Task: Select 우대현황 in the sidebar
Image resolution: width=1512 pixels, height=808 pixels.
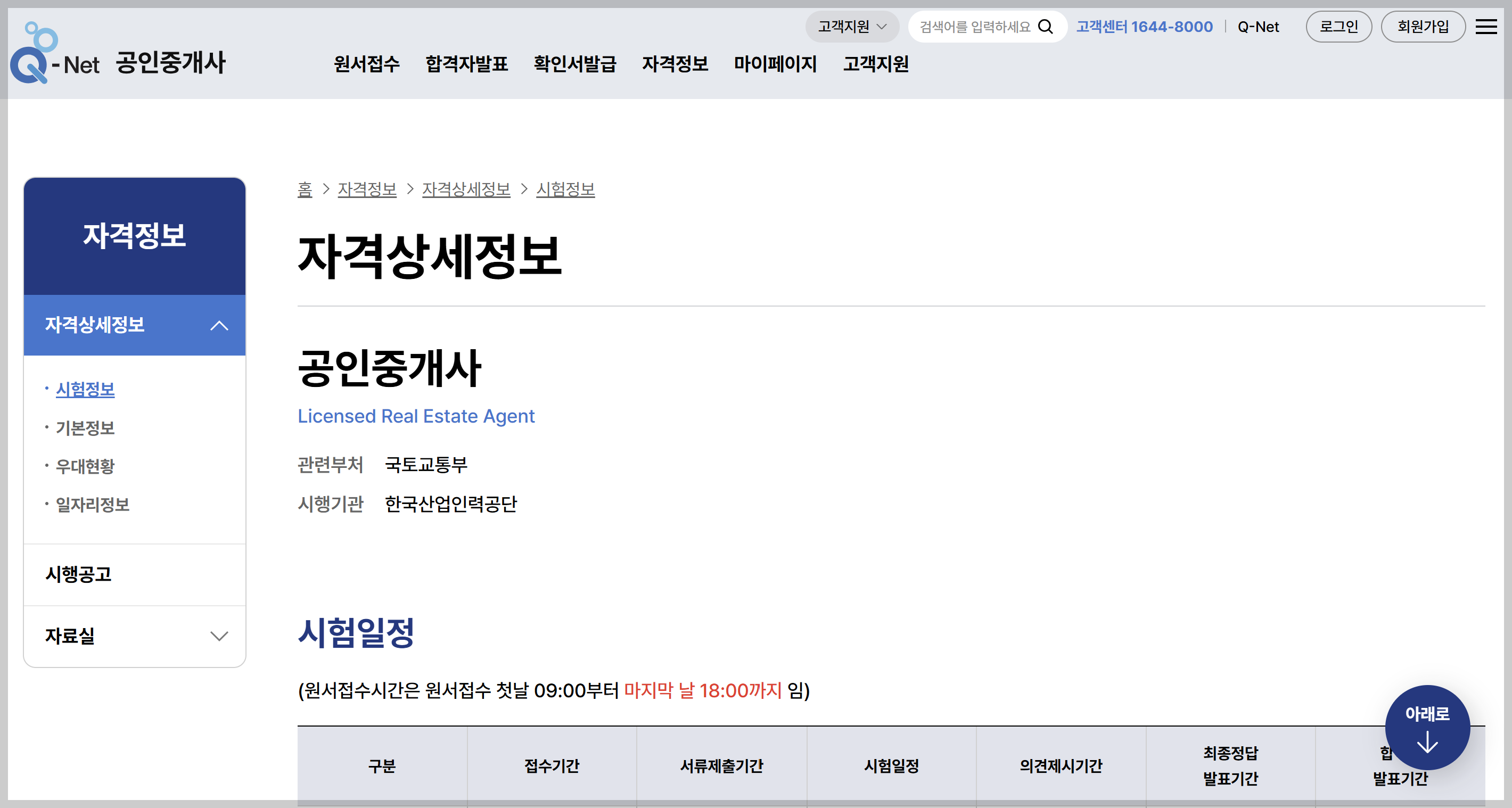Action: coord(85,466)
